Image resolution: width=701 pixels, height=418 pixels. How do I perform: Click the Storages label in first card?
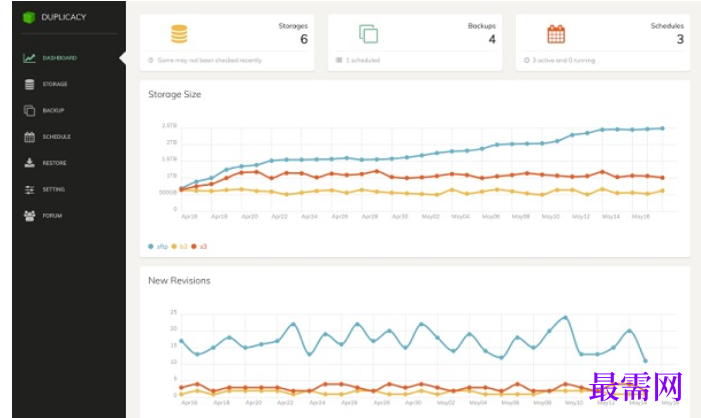pos(293,26)
